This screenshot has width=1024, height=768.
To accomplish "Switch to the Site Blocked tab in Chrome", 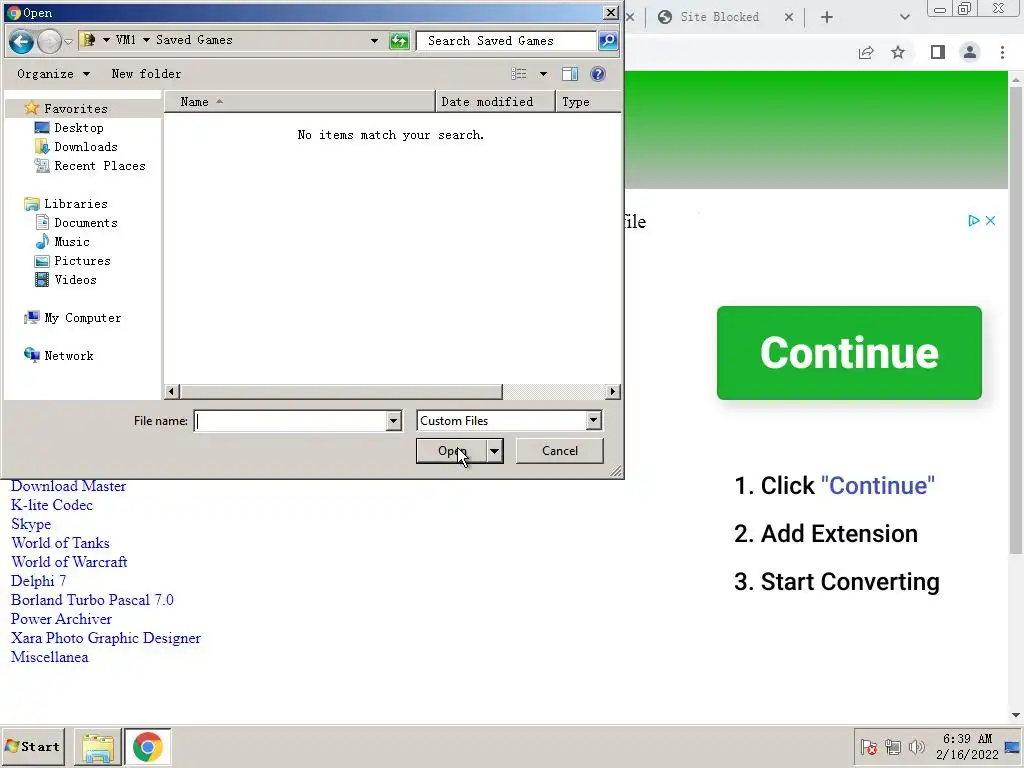I will (x=718, y=17).
